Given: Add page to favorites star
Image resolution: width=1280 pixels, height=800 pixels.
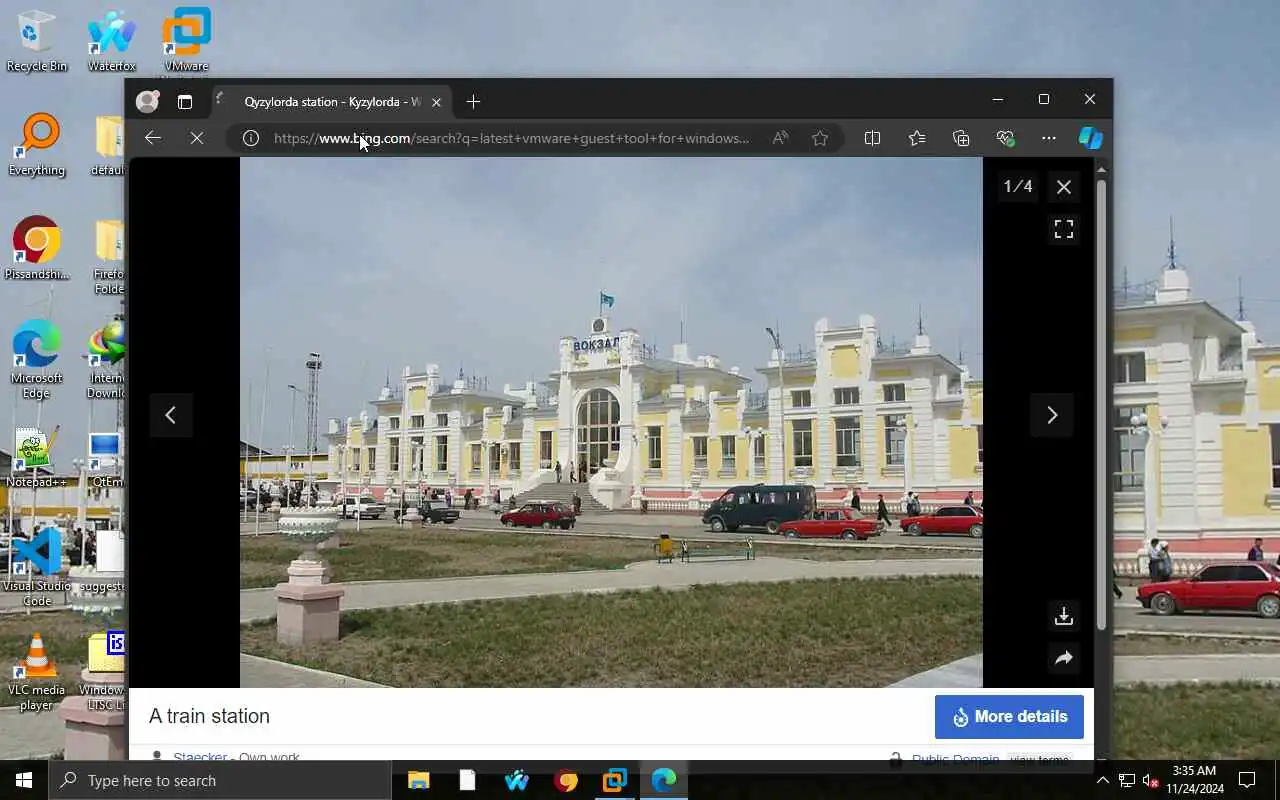Looking at the screenshot, I should [820, 138].
